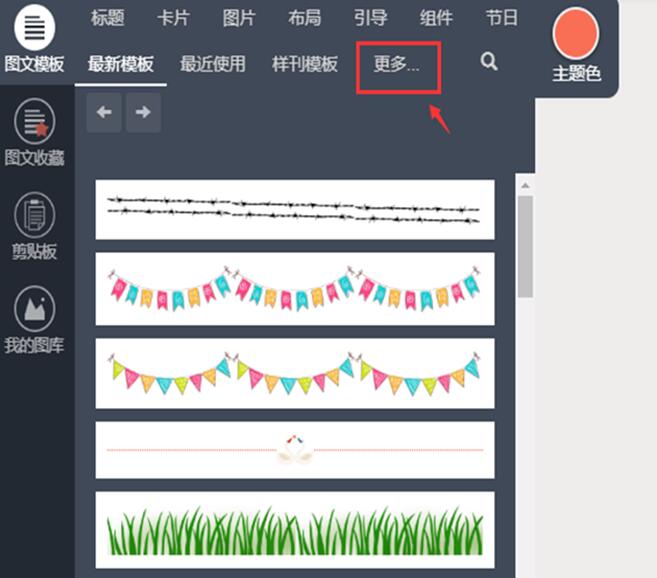The image size is (657, 578).
Task: Pick the orange 主题色 theme color circle
Action: [576, 33]
